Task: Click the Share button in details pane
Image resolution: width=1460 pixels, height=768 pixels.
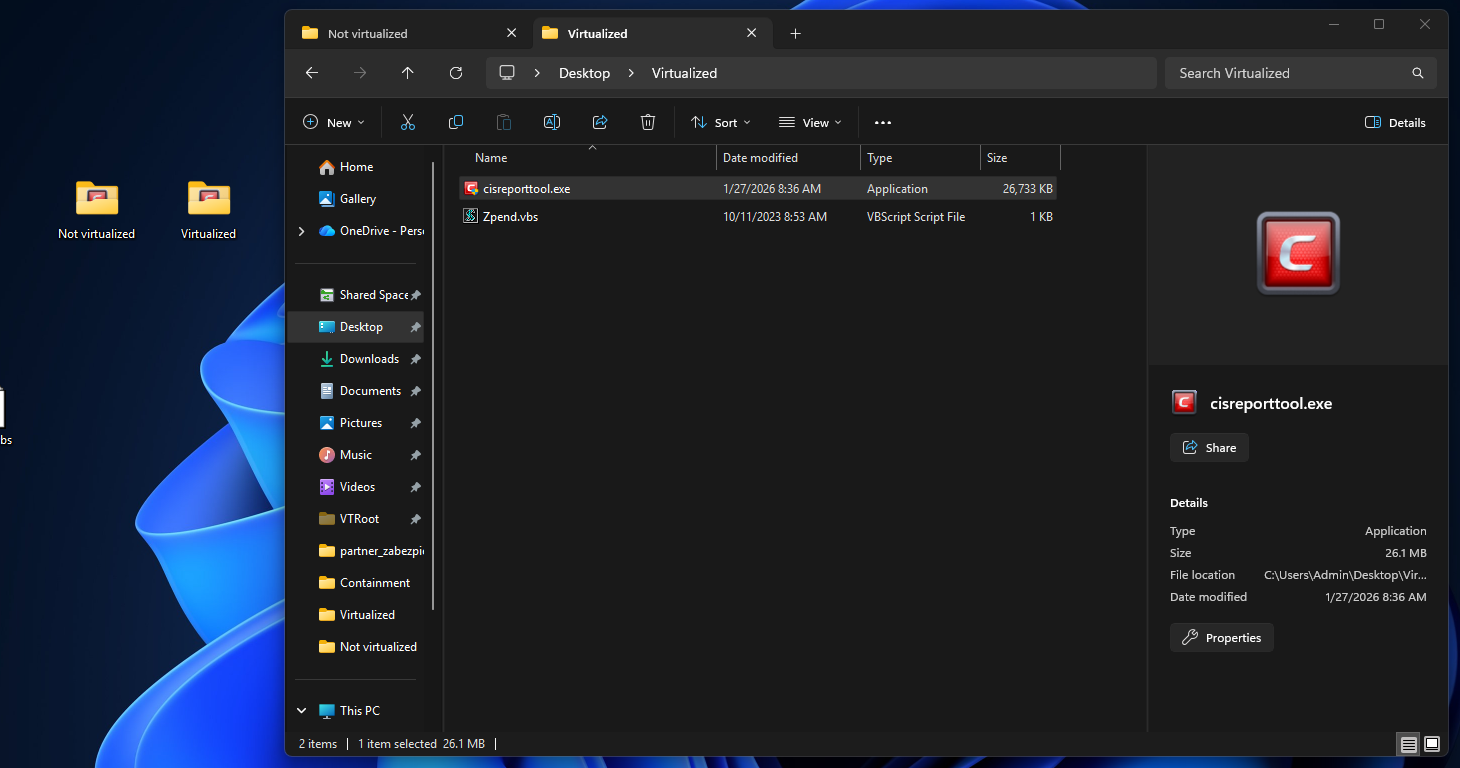Action: pyautogui.click(x=1209, y=448)
